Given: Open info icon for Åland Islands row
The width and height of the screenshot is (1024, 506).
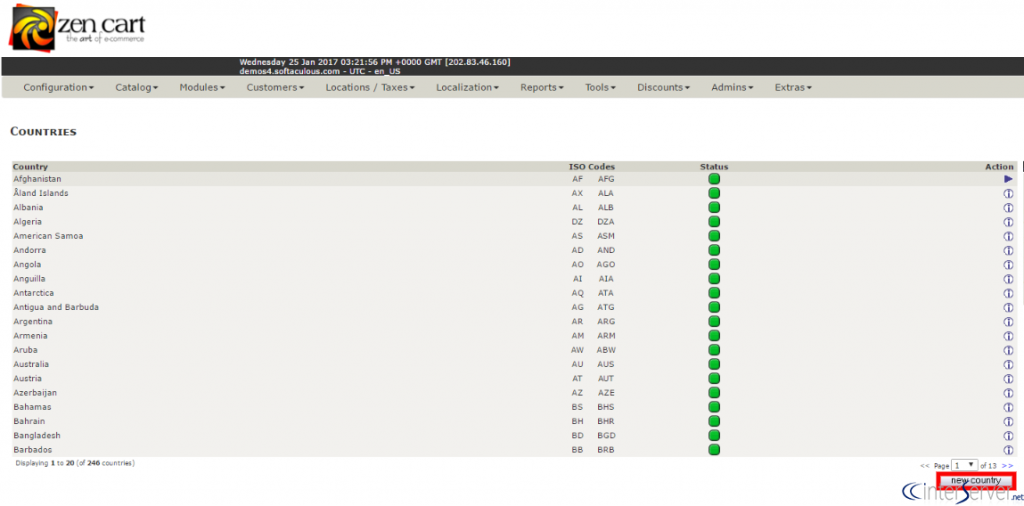Looking at the screenshot, I should [1008, 193].
